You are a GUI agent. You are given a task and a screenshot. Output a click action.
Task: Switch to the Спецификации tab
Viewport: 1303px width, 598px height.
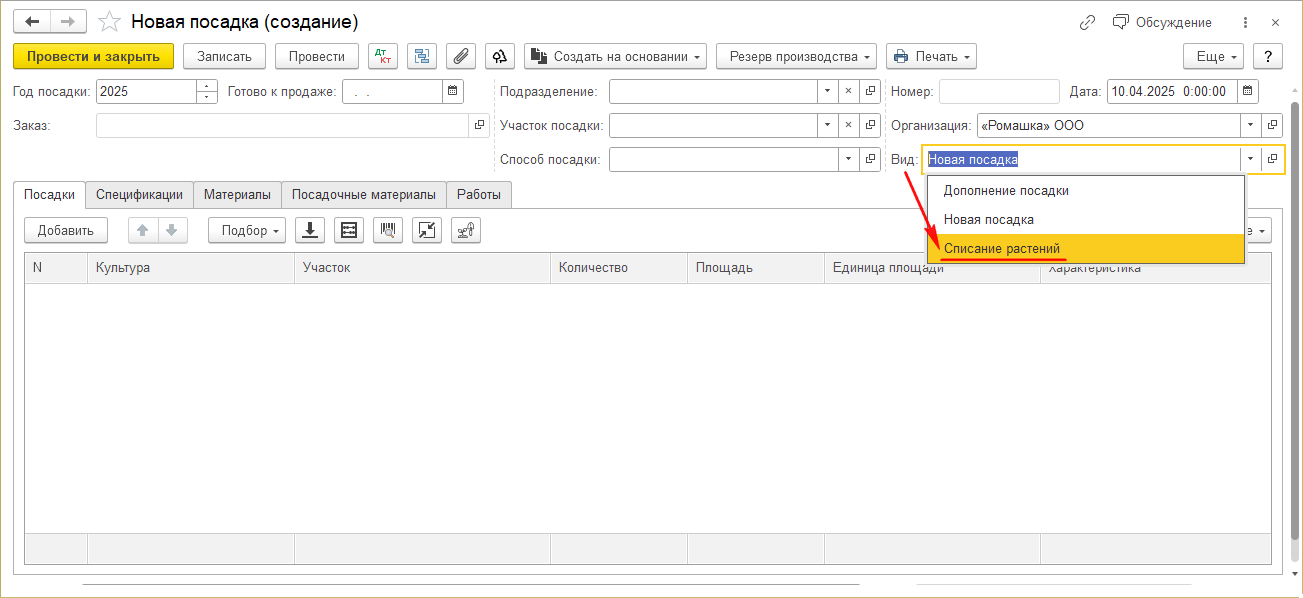(x=139, y=195)
